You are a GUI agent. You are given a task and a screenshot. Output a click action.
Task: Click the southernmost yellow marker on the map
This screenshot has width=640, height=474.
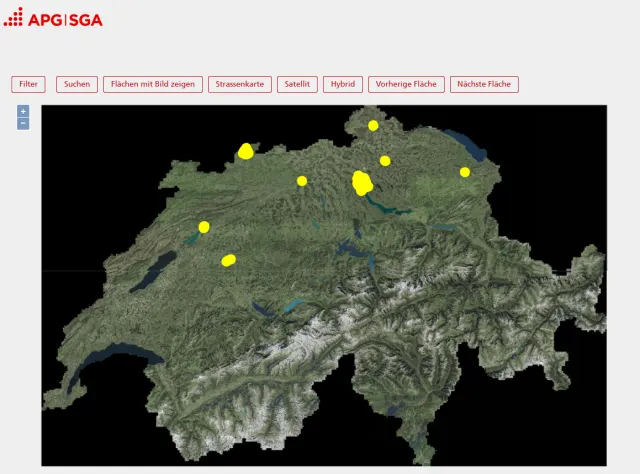click(x=228, y=261)
